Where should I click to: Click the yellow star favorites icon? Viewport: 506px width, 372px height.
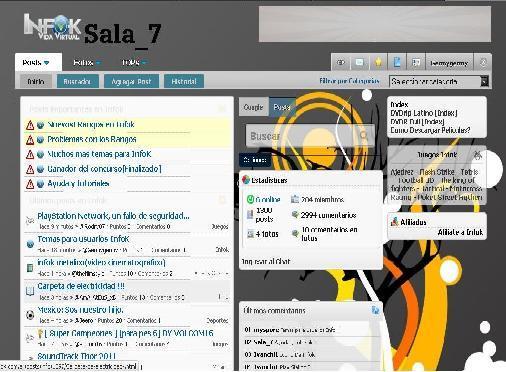378,62
